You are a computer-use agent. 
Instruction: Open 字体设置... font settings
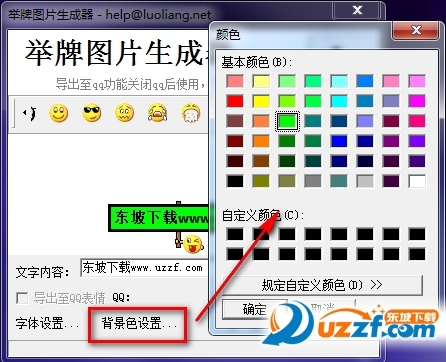(47, 323)
